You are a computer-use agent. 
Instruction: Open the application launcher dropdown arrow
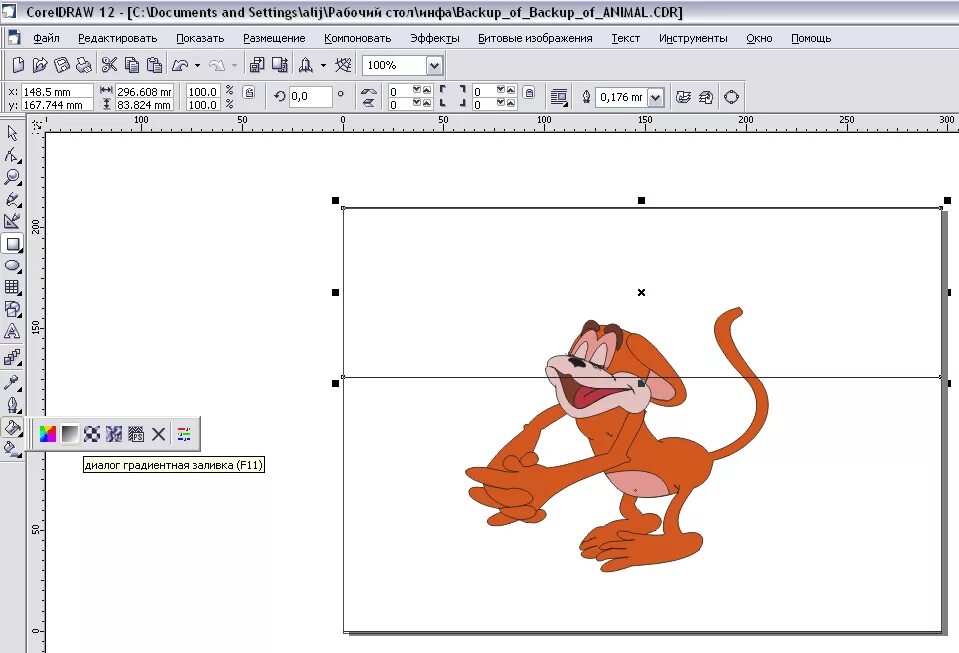click(x=324, y=65)
